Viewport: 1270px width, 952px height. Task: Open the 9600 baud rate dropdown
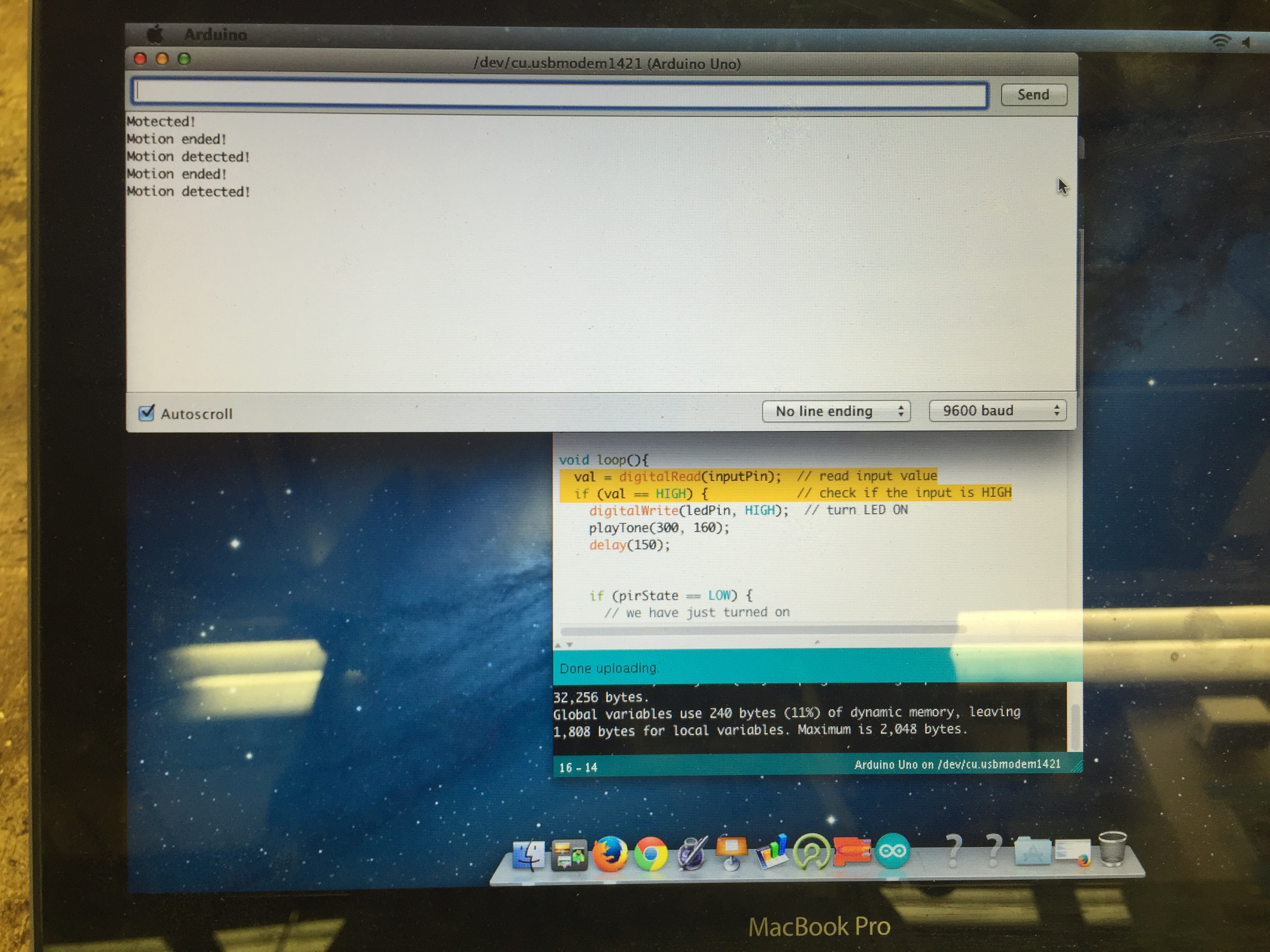coord(997,410)
